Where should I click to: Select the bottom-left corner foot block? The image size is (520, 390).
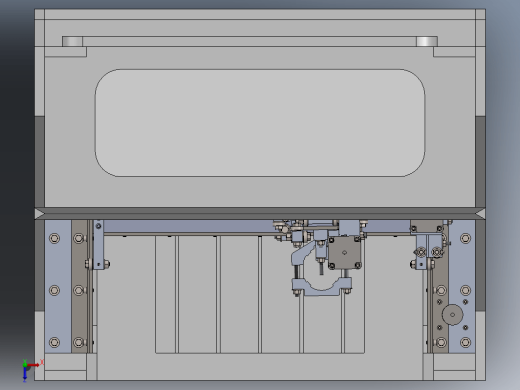click(65, 367)
